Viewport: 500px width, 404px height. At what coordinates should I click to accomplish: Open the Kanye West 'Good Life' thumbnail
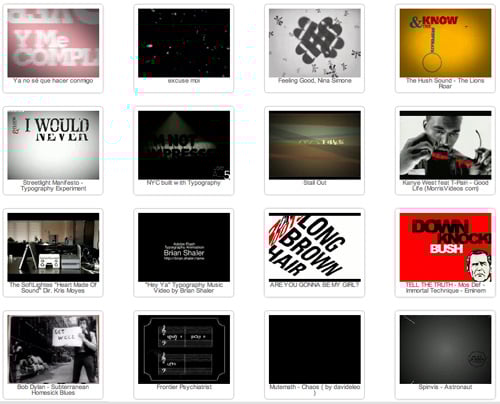[x=445, y=145]
